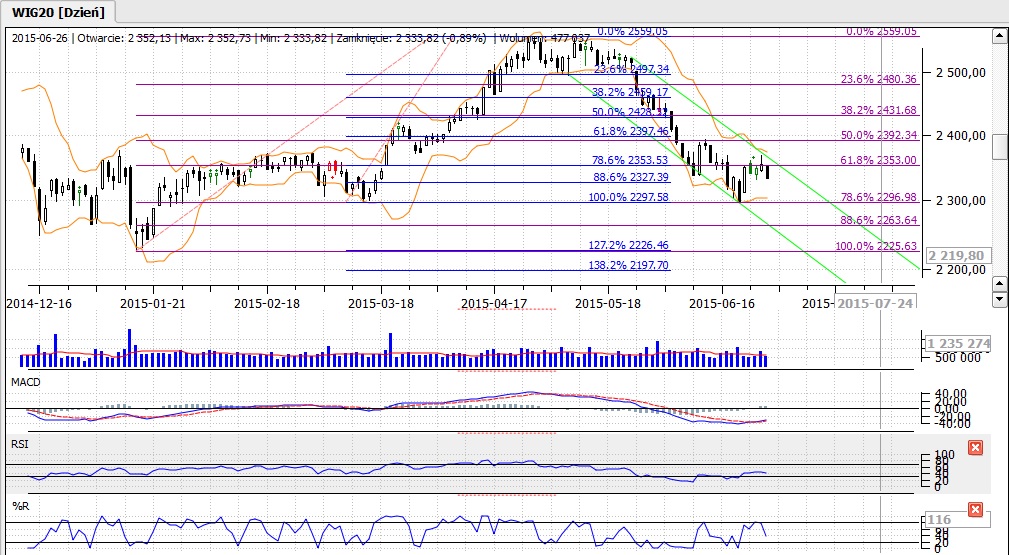The width and height of the screenshot is (1009, 555).
Task: Select the purple 0.0% 2559.05 Fibonacci label
Action: [x=881, y=31]
